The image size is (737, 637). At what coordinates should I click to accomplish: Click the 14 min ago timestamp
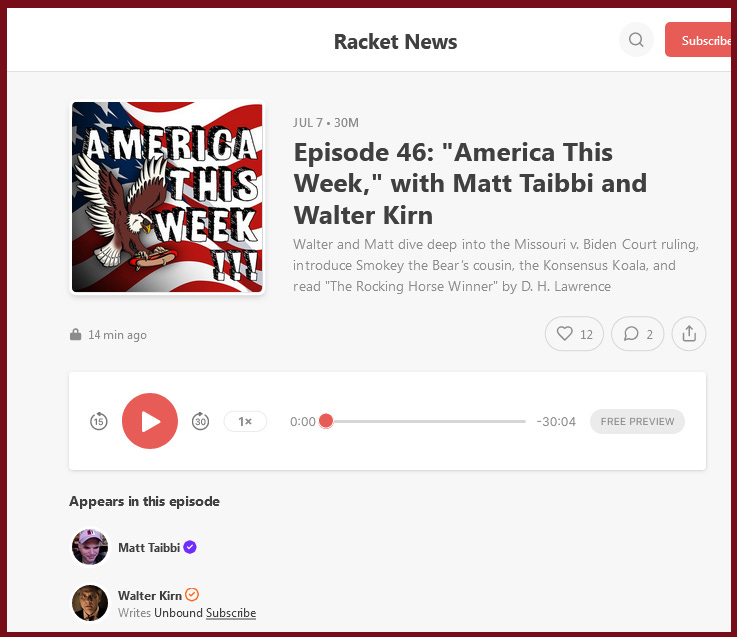coord(118,335)
